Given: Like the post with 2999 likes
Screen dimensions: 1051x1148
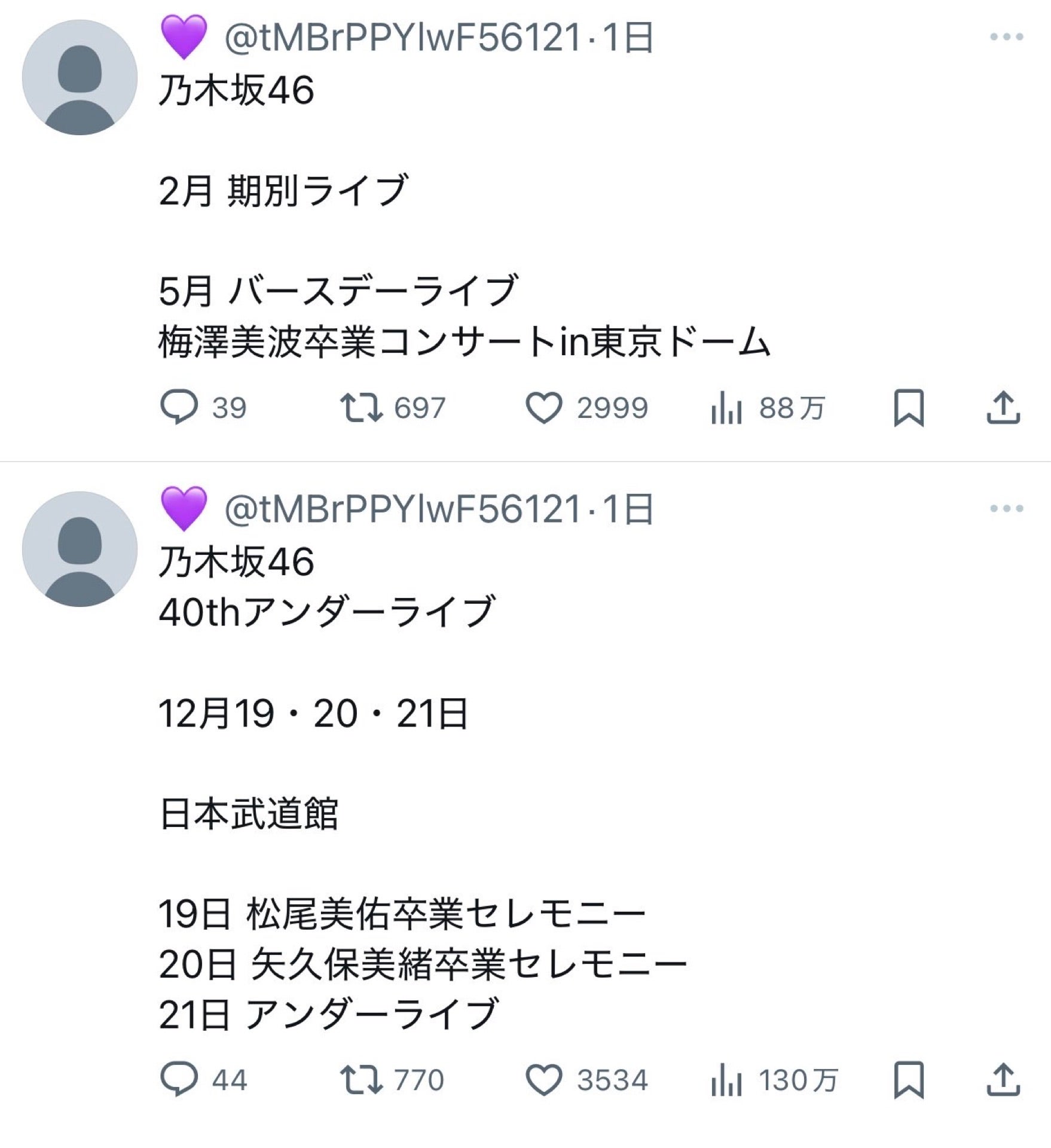Looking at the screenshot, I should point(543,408).
